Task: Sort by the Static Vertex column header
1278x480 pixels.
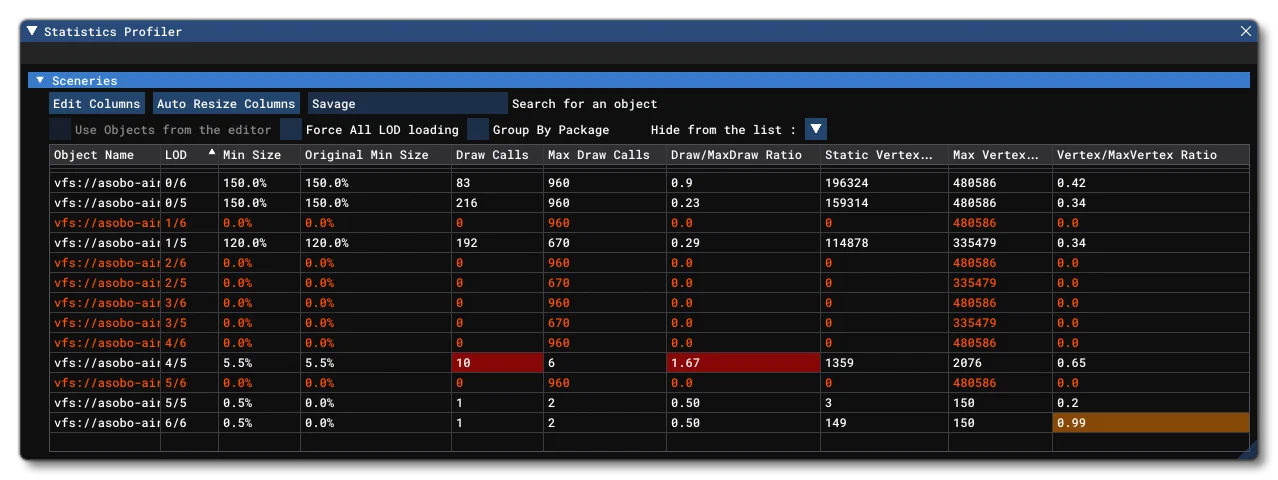Action: [884, 155]
